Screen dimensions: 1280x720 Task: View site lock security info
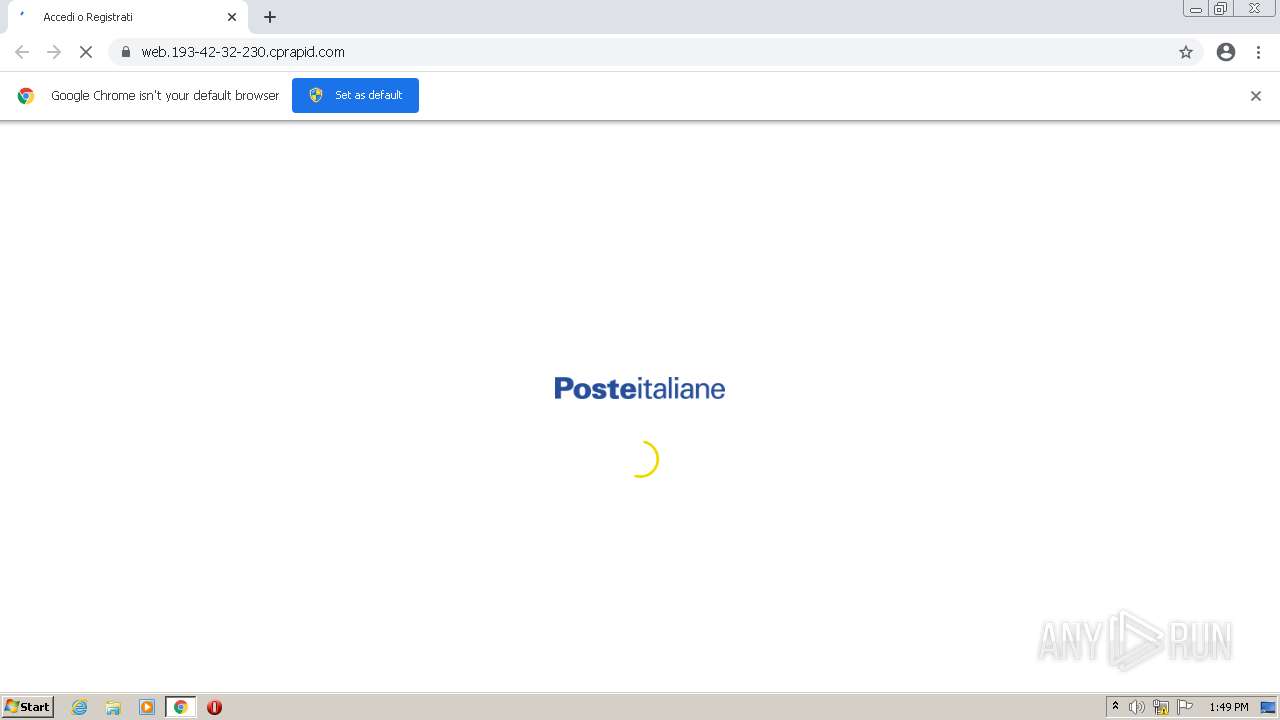coord(126,52)
